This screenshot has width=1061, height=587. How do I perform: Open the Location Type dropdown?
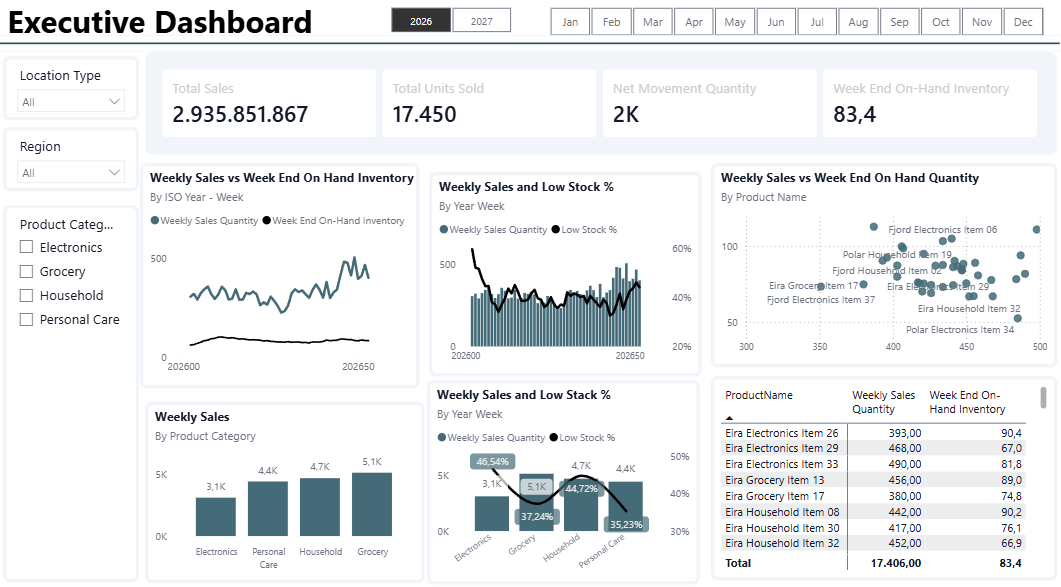click(70, 102)
